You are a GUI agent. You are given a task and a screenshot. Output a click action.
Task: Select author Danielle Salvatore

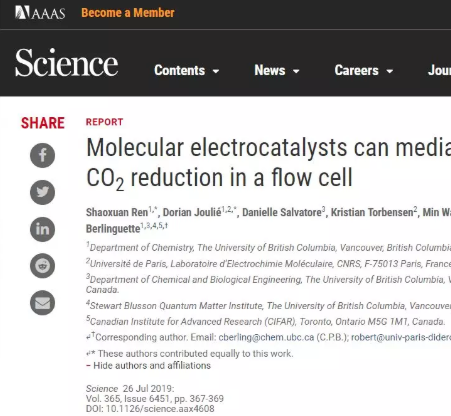(x=282, y=212)
